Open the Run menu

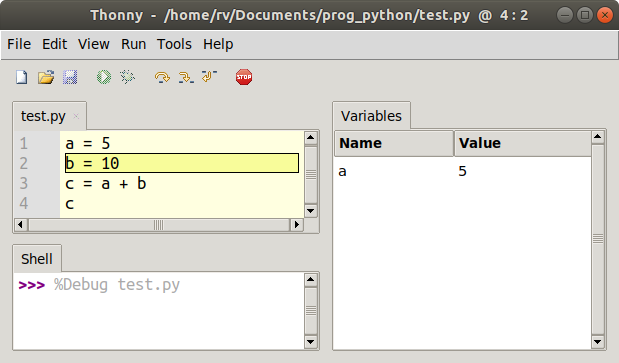(133, 44)
